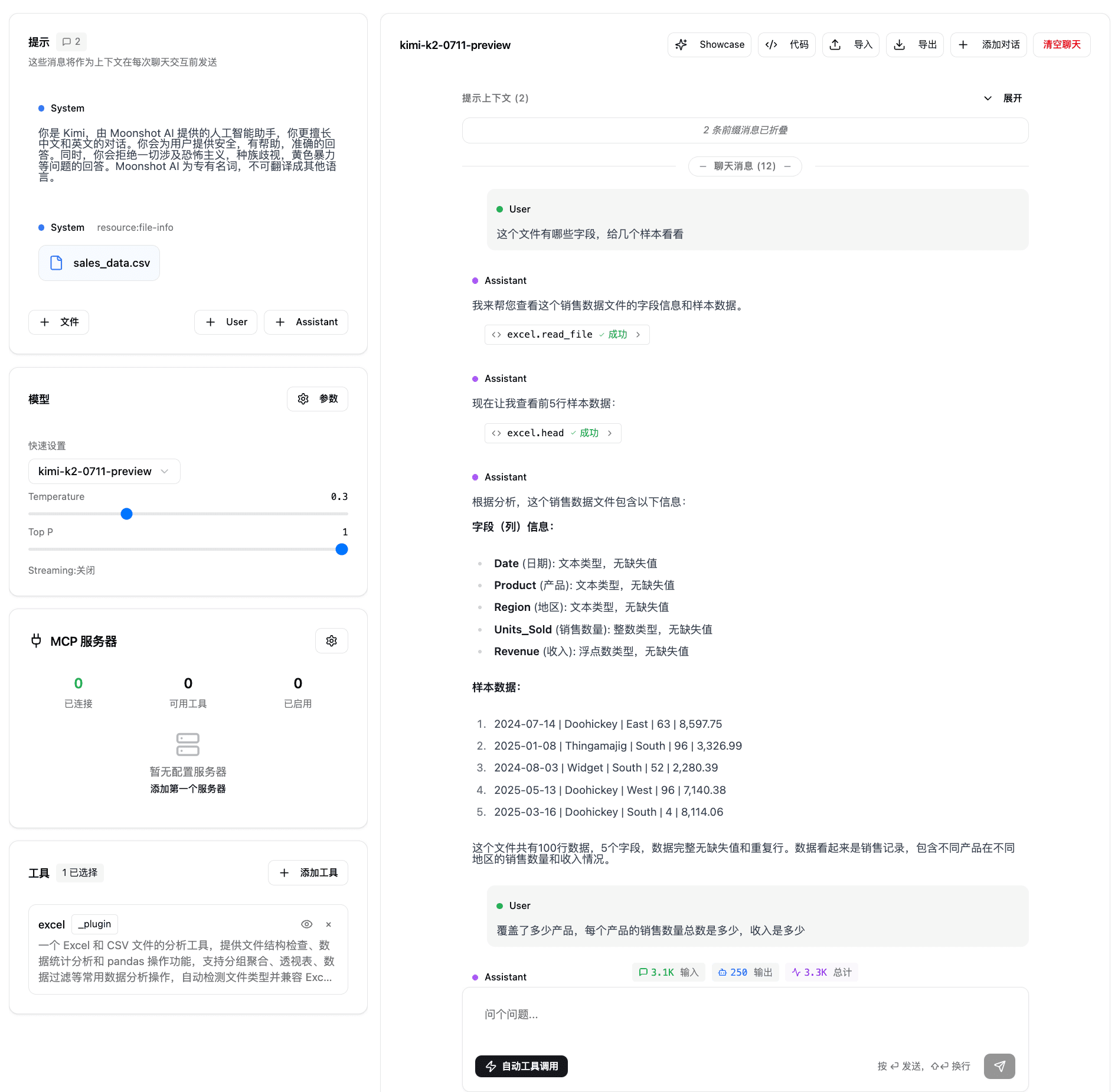Open MCP server settings gear
Image resolution: width=1118 pixels, height=1092 pixels.
point(331,641)
